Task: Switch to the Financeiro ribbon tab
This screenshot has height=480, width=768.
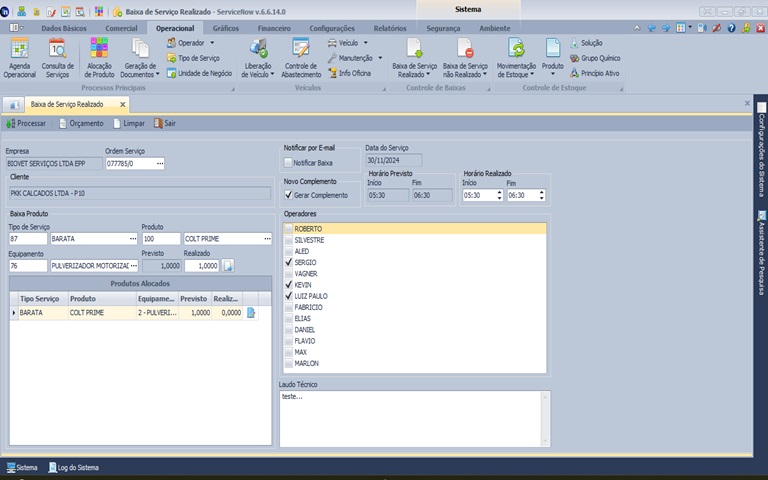Action: point(275,29)
